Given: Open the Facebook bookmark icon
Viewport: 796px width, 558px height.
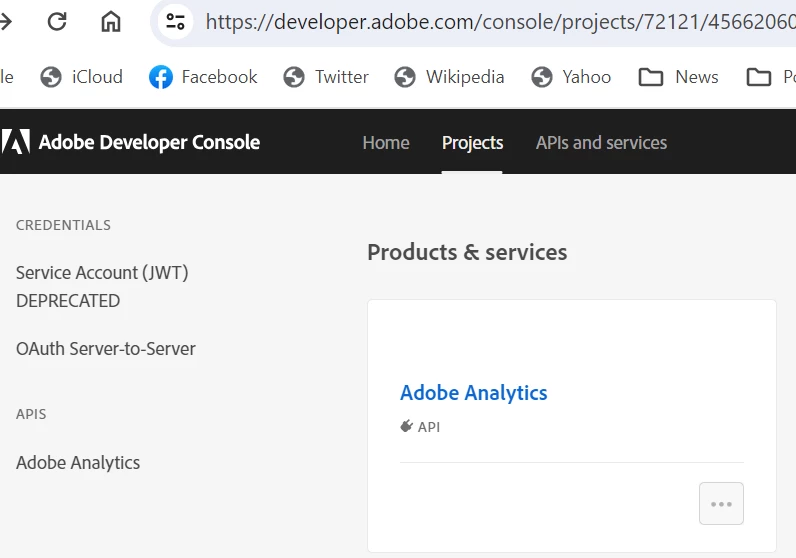Looking at the screenshot, I should (x=160, y=77).
